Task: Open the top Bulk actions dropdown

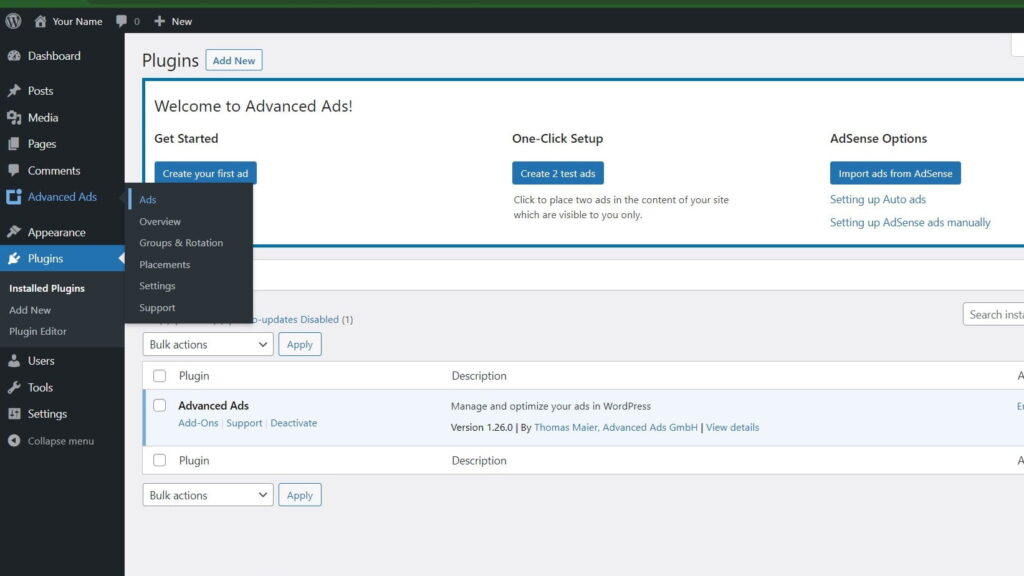Action: click(x=208, y=344)
